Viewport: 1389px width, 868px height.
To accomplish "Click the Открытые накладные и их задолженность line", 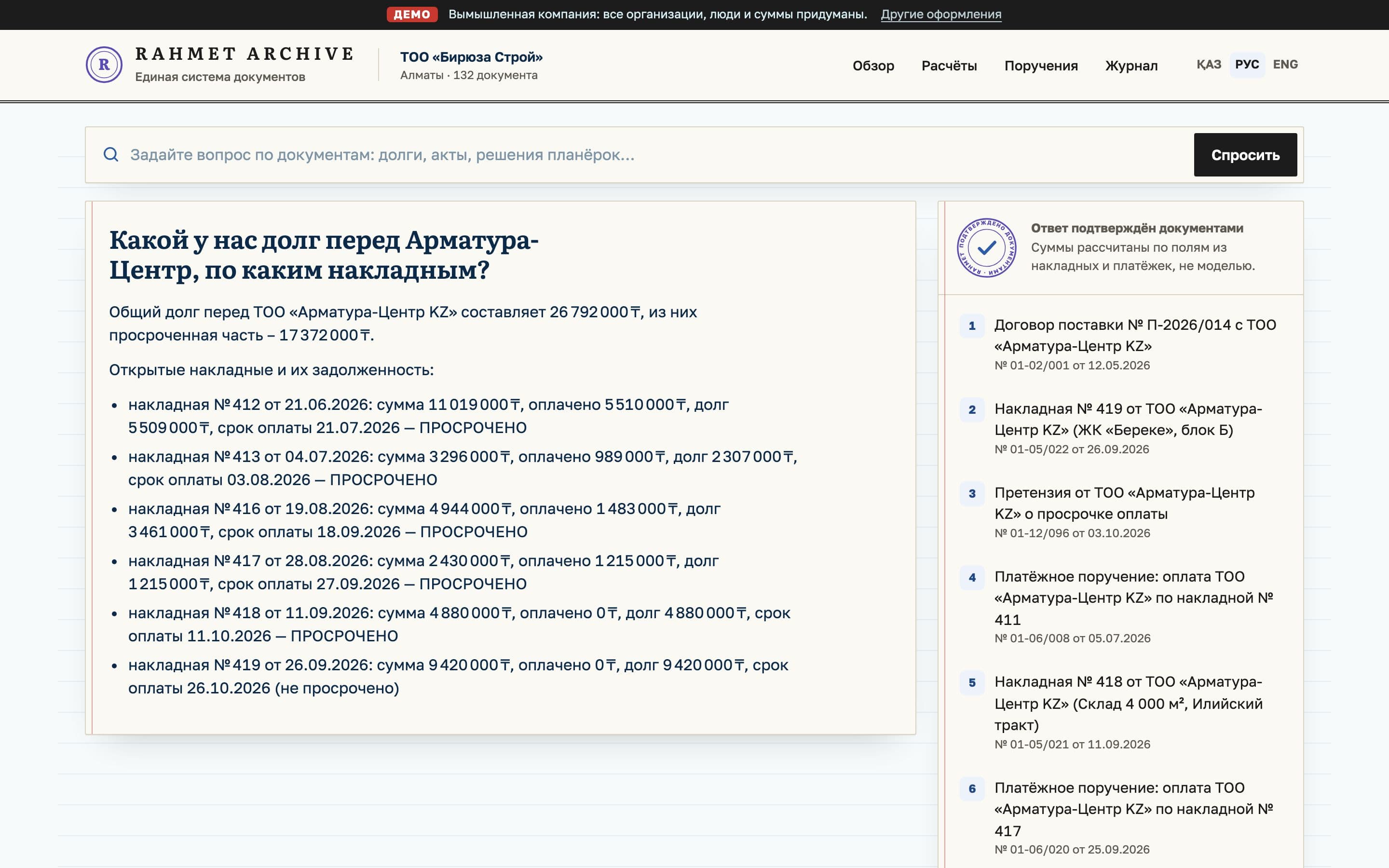I will [272, 370].
